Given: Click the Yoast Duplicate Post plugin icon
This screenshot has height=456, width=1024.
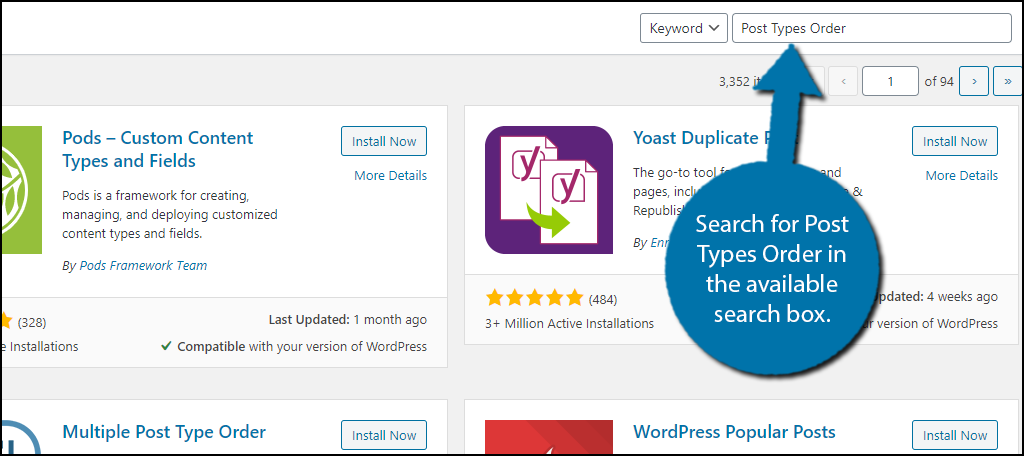Looking at the screenshot, I should point(549,189).
